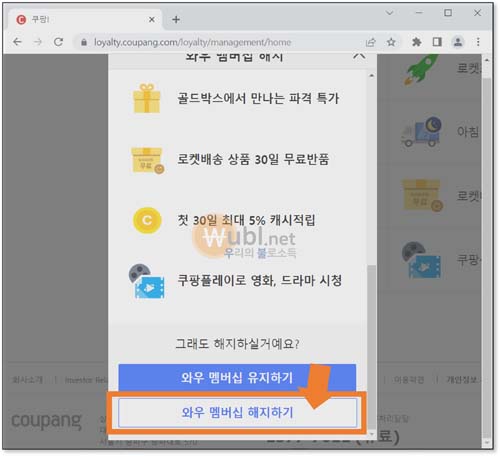Open 이용약관 footer link
Viewport: 500px width, 456px height.
[409, 380]
